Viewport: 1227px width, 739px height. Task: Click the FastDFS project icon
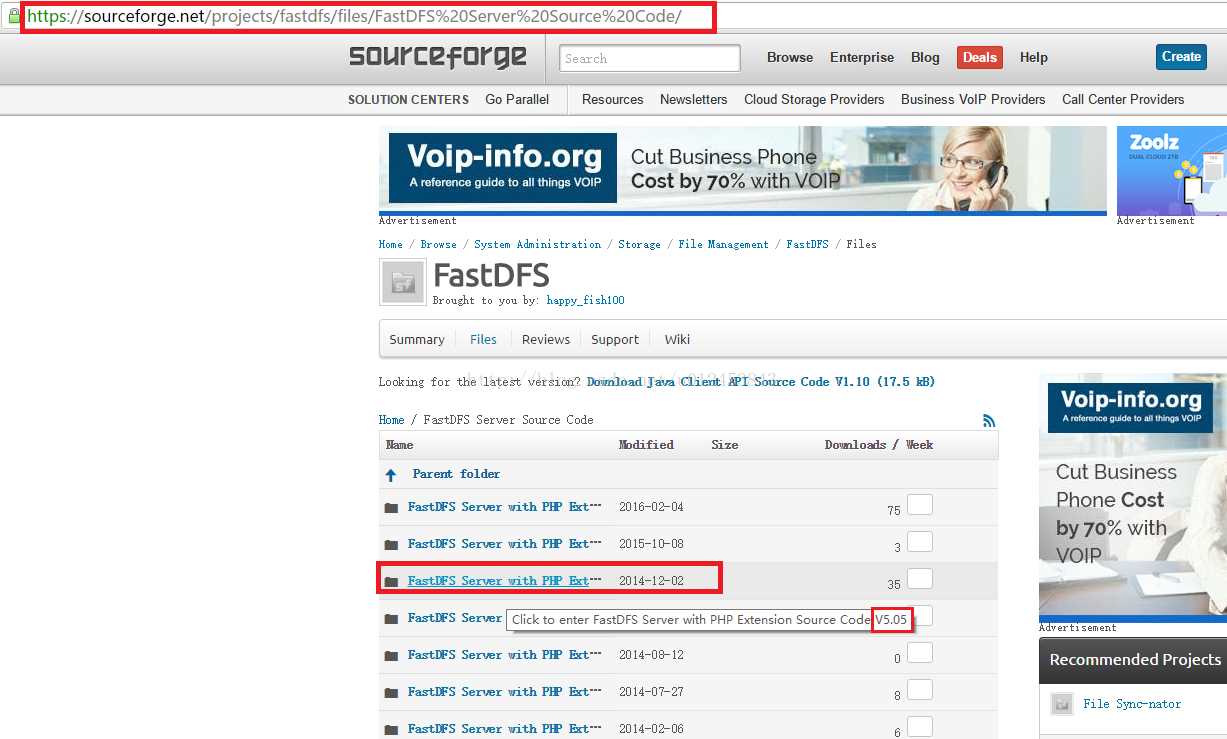click(x=403, y=282)
